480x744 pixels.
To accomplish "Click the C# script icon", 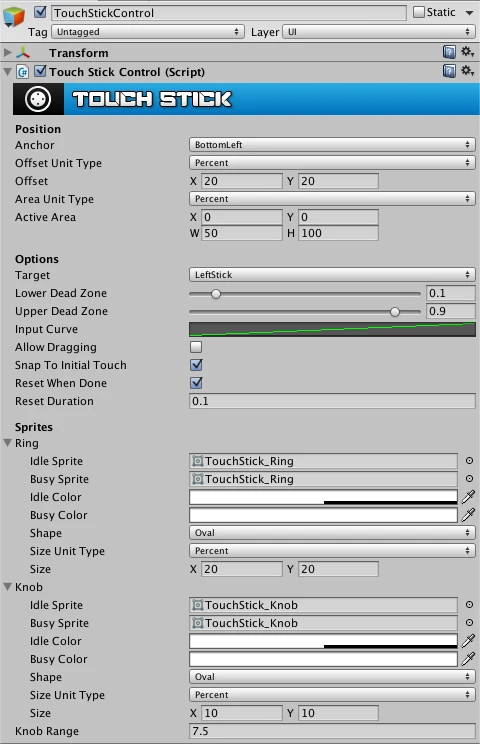I will coord(22,72).
